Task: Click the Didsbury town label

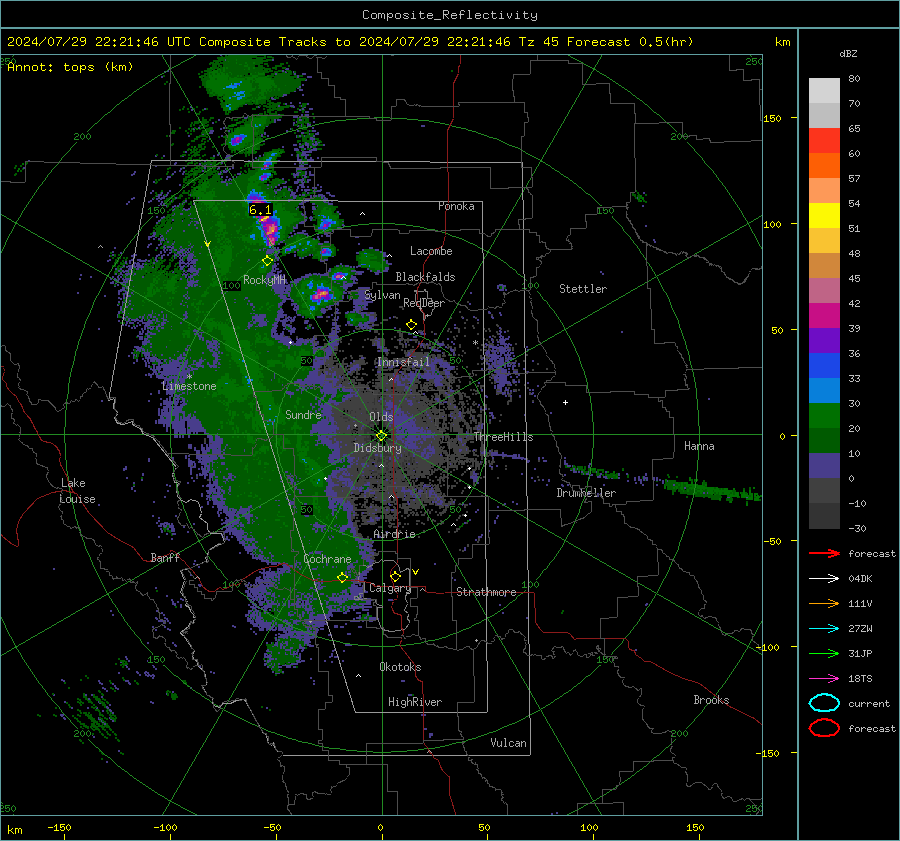Action: [377, 448]
